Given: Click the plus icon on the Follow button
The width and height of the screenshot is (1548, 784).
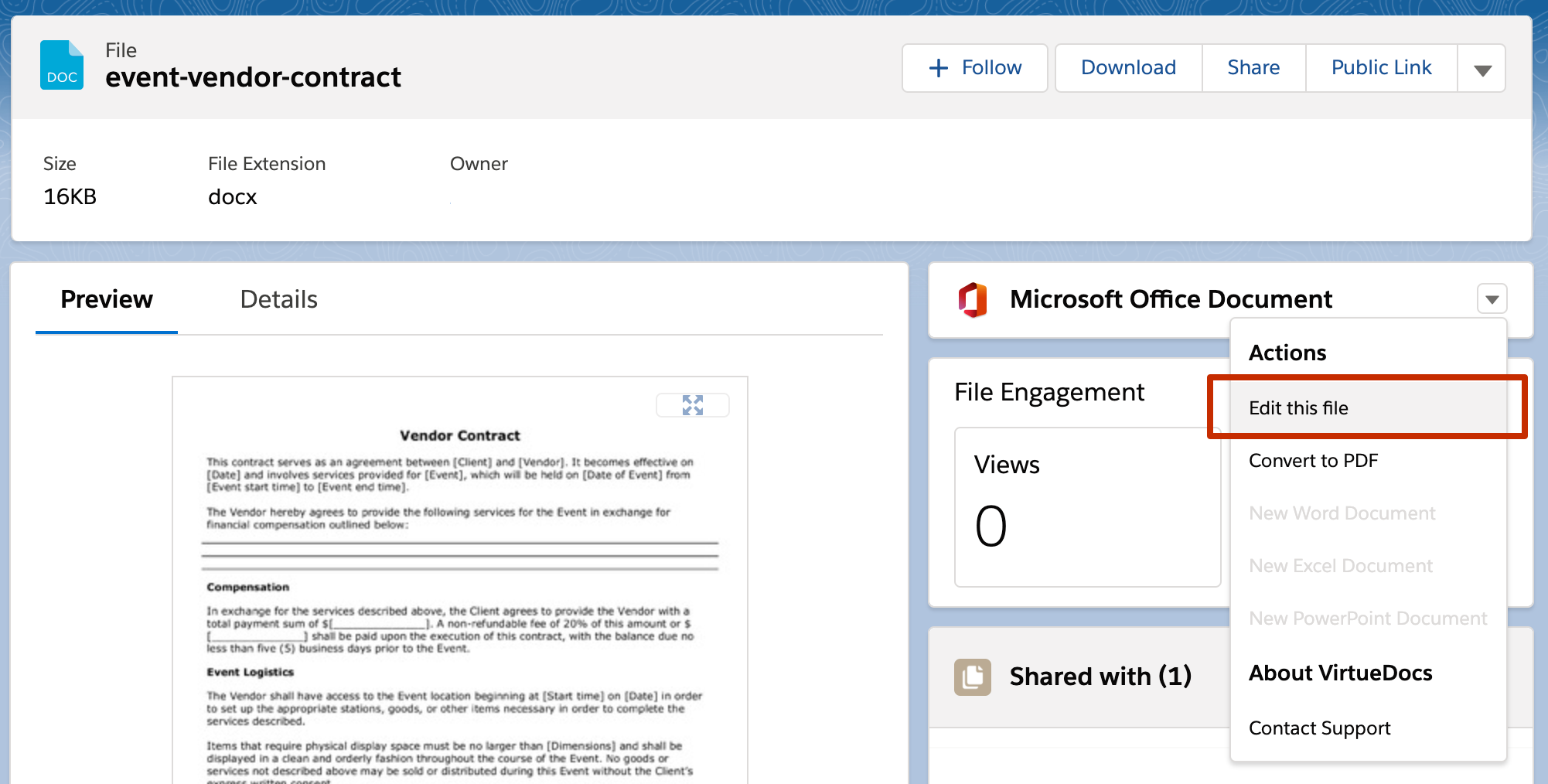Looking at the screenshot, I should (938, 68).
